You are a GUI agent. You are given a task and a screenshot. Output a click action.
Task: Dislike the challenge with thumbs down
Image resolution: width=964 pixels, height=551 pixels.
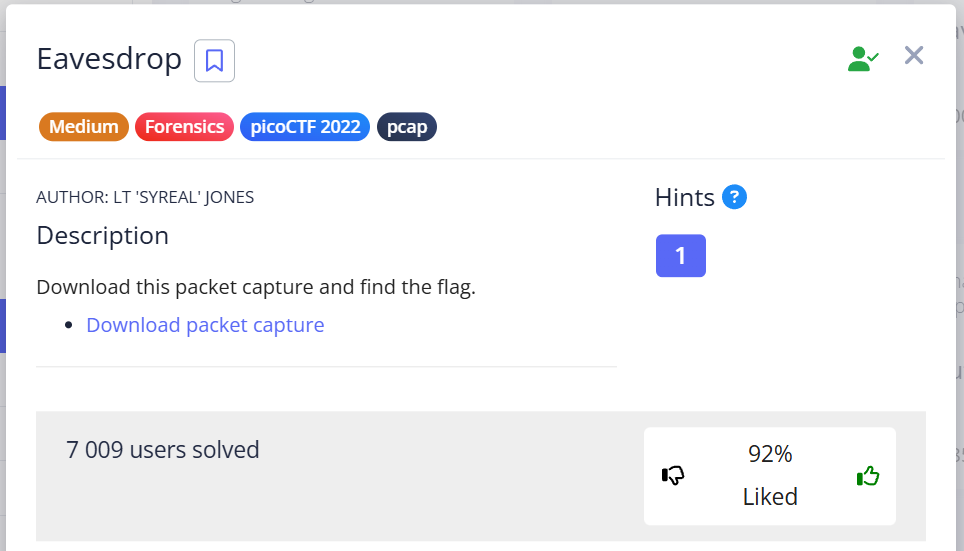(673, 476)
